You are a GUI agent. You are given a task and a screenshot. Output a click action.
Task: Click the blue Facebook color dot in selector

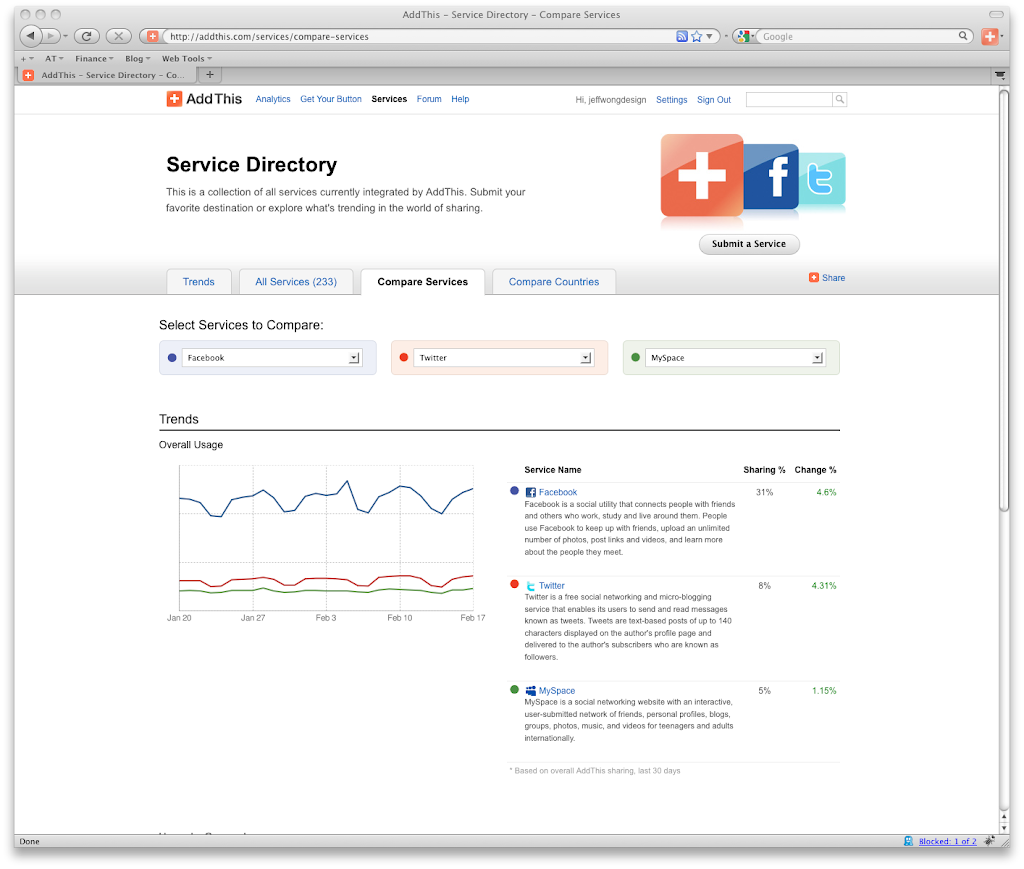[x=172, y=358]
